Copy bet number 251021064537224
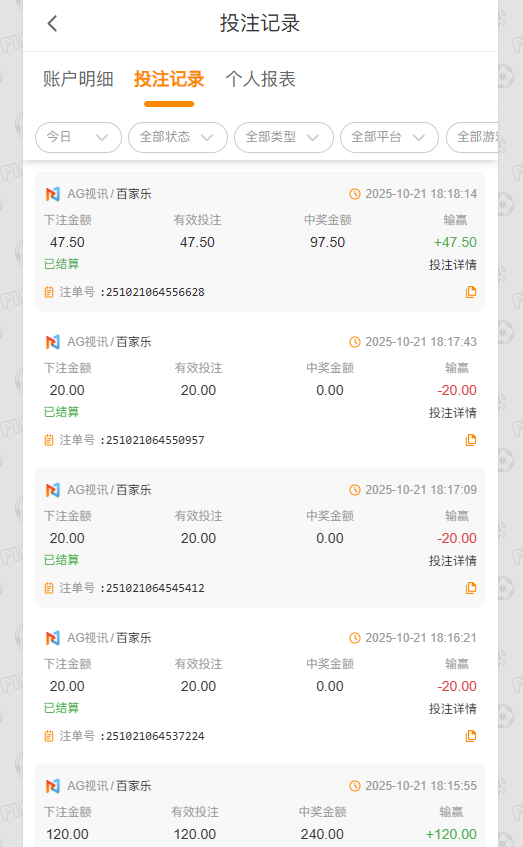The height and width of the screenshot is (847, 523). pos(471,736)
